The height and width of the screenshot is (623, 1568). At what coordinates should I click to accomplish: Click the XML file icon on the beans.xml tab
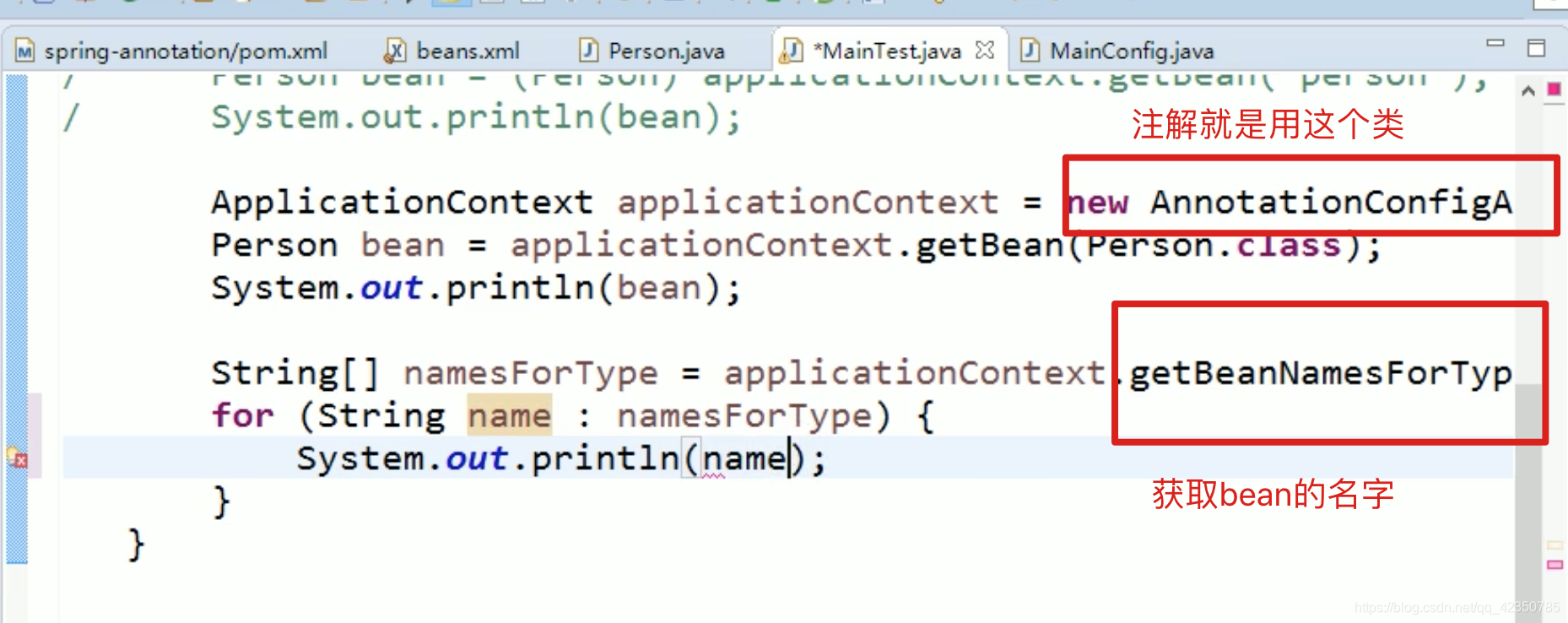point(394,51)
